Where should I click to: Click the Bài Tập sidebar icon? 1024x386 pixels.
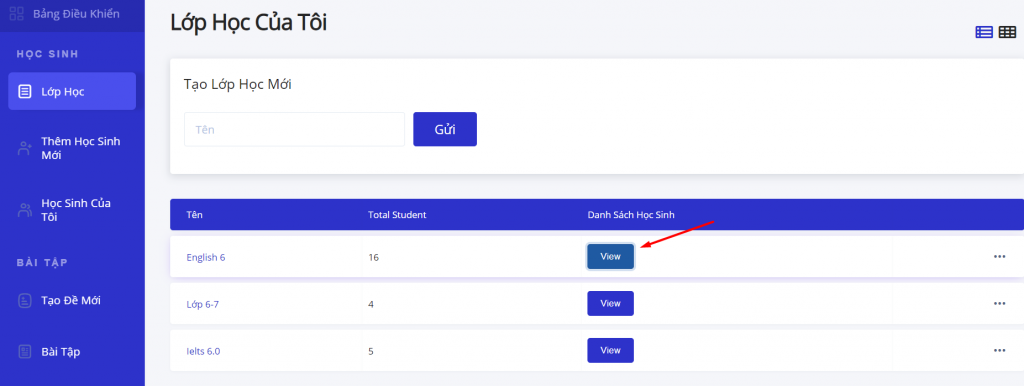25,351
